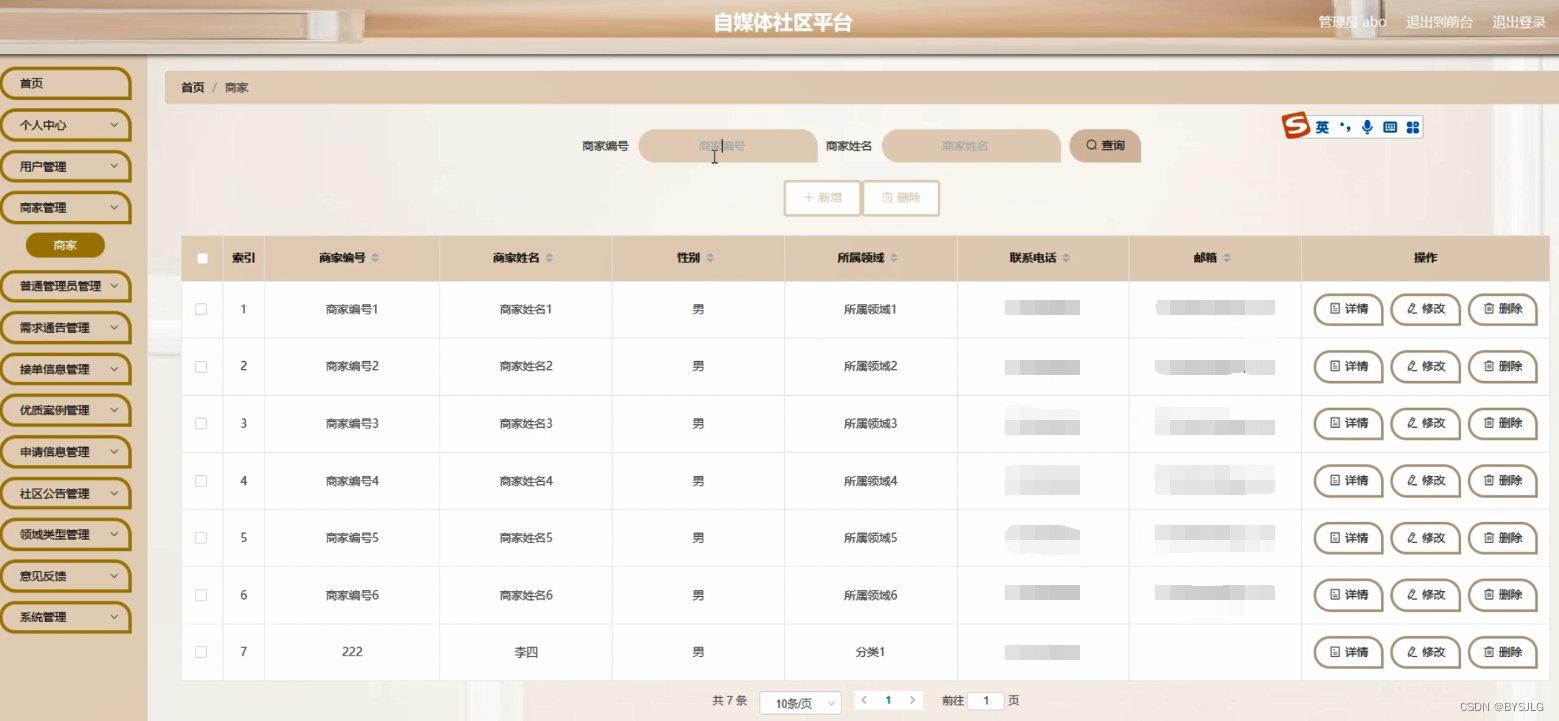Open the 领域类型管理 menu
1559x721 pixels.
click(65, 534)
